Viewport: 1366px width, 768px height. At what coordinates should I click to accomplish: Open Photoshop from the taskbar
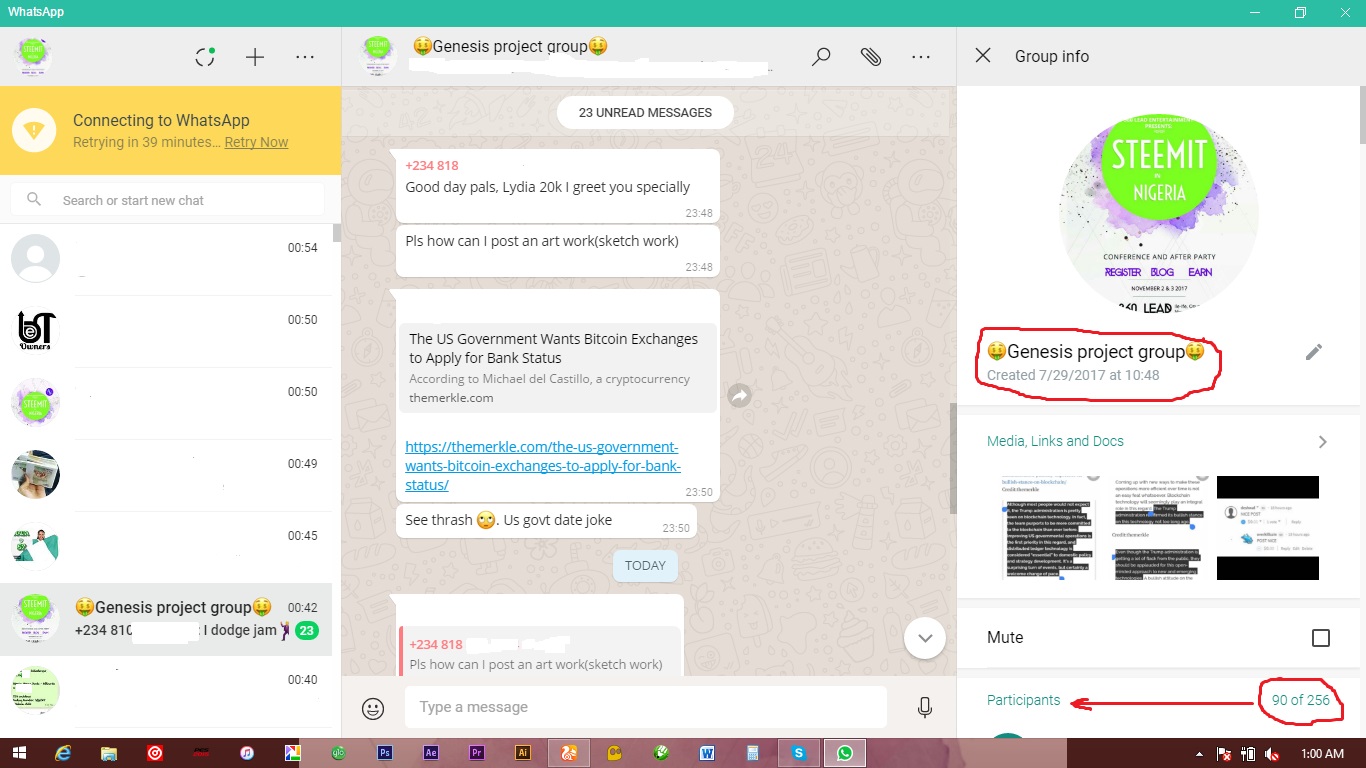click(385, 752)
